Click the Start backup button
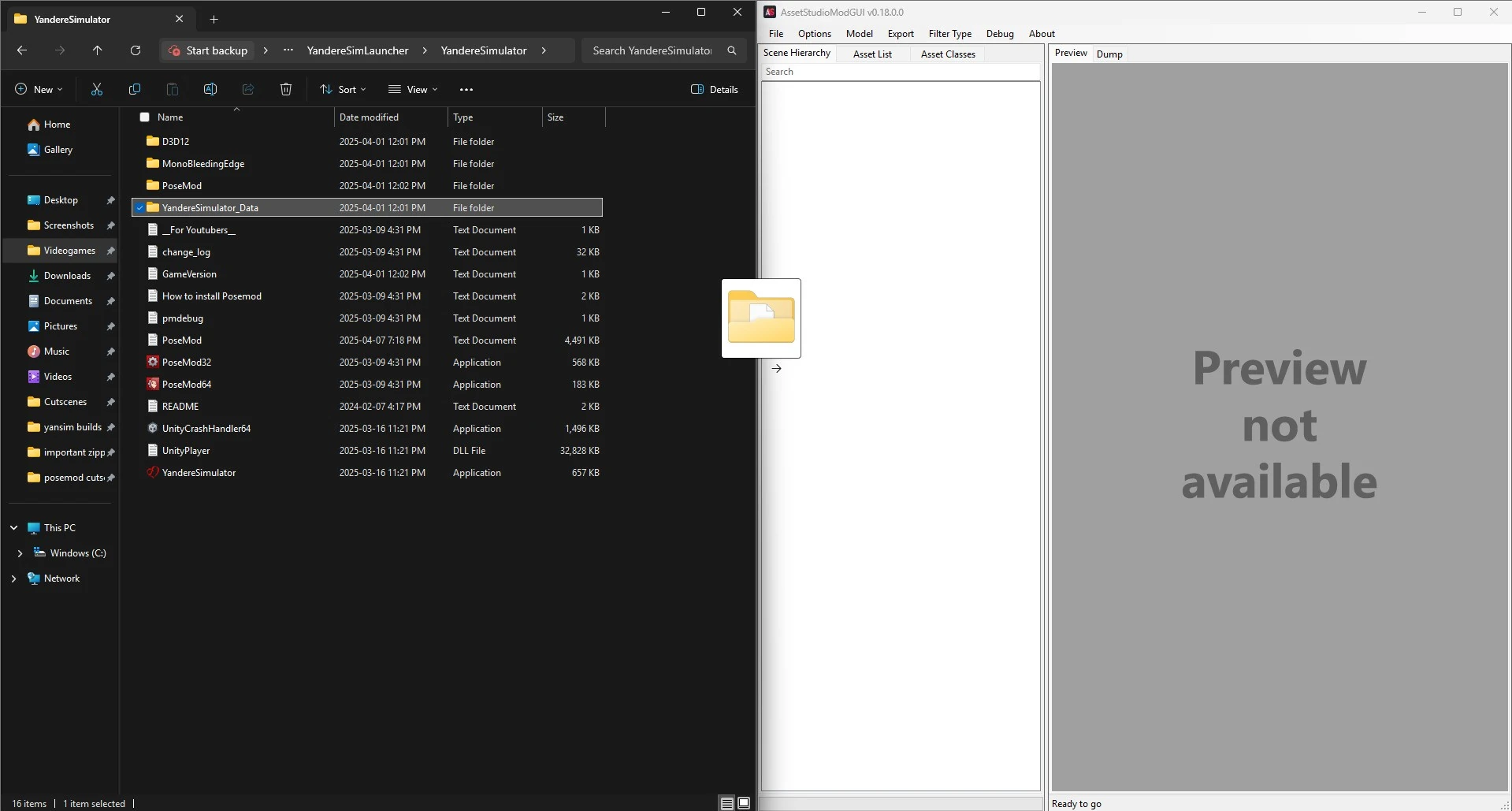This screenshot has height=811, width=1512. (x=208, y=50)
